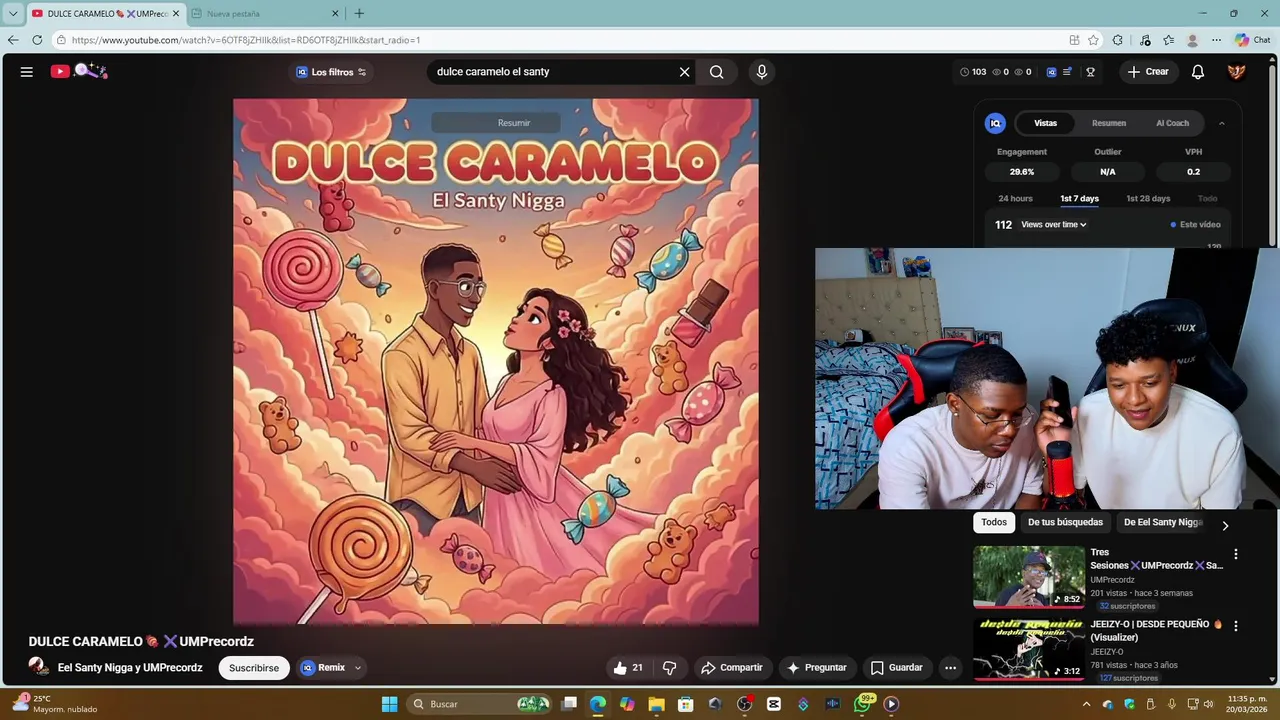Share the video with Compartir

(732, 668)
